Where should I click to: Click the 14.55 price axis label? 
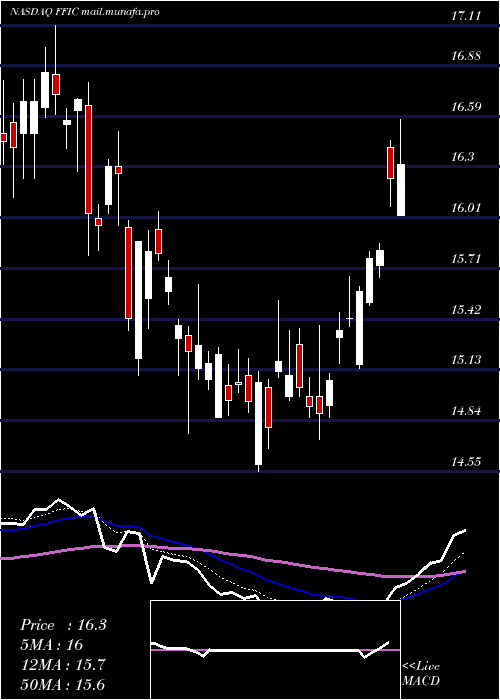466,461
